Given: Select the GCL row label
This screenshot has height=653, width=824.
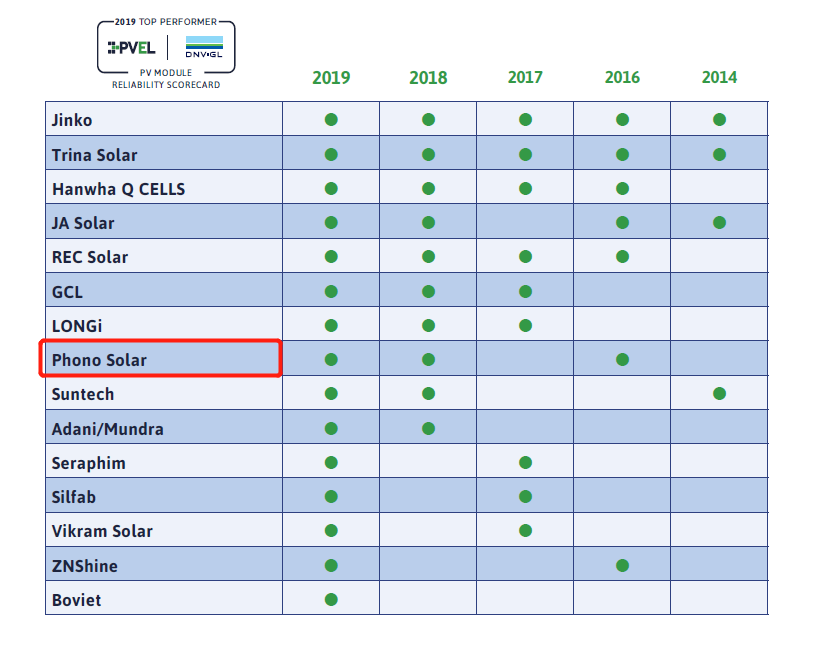Looking at the screenshot, I should [x=67, y=292].
